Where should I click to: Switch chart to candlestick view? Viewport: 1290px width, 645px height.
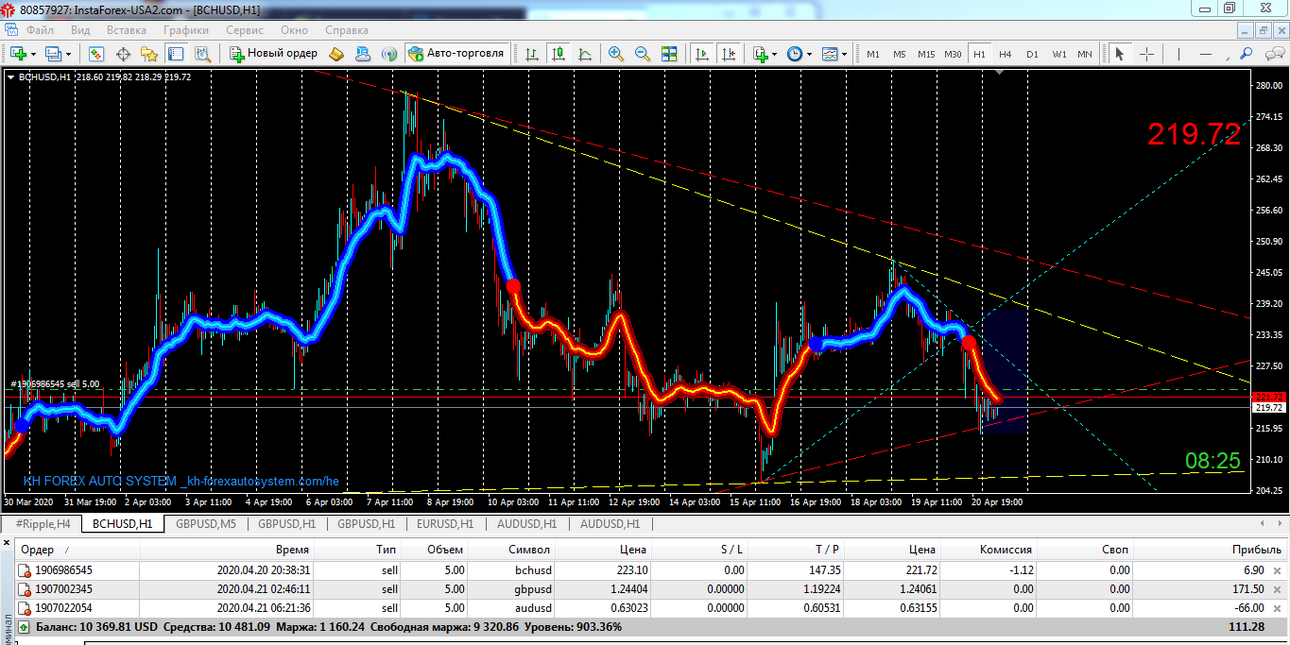click(557, 53)
